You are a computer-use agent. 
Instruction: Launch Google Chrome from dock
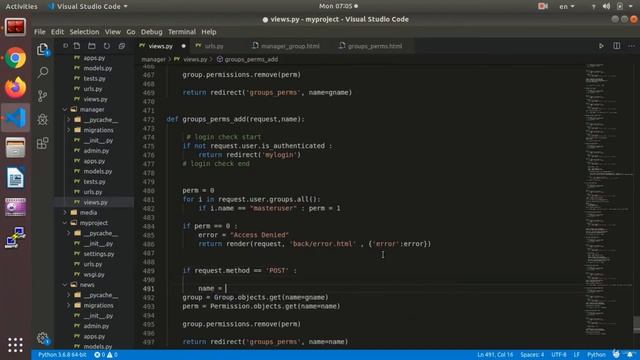coord(16,58)
